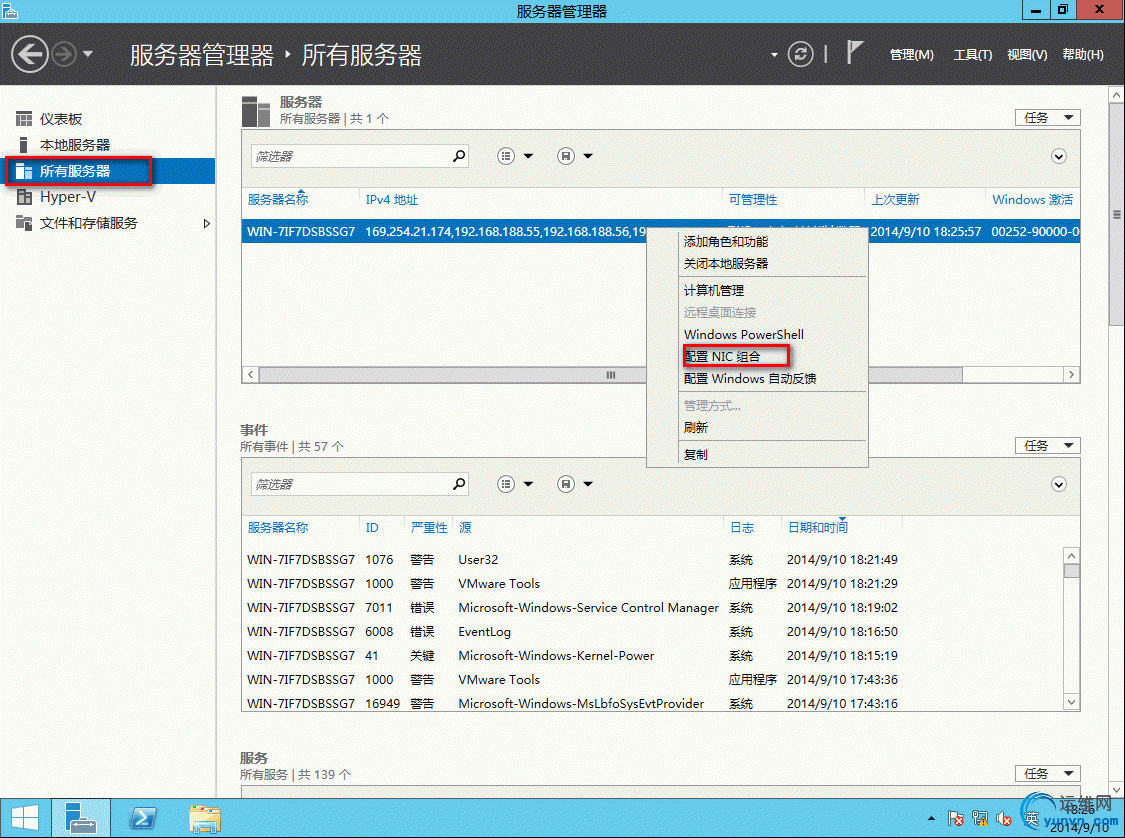Screen dimensions: 1125x838
Task: Click the refresh icon in header
Action: [x=801, y=55]
